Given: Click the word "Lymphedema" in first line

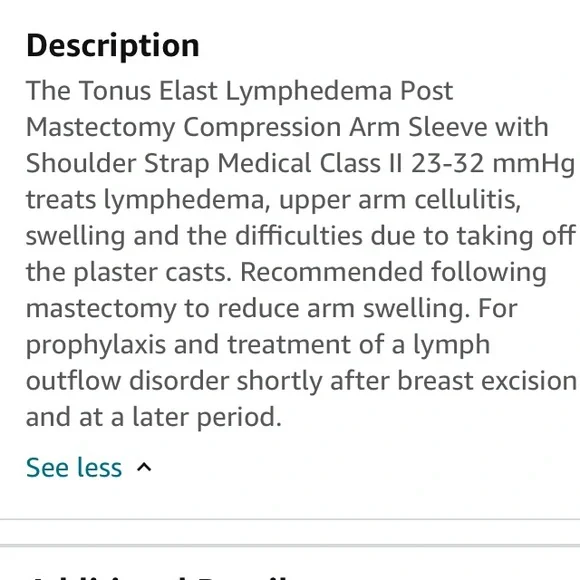Looking at the screenshot, I should [309, 92].
